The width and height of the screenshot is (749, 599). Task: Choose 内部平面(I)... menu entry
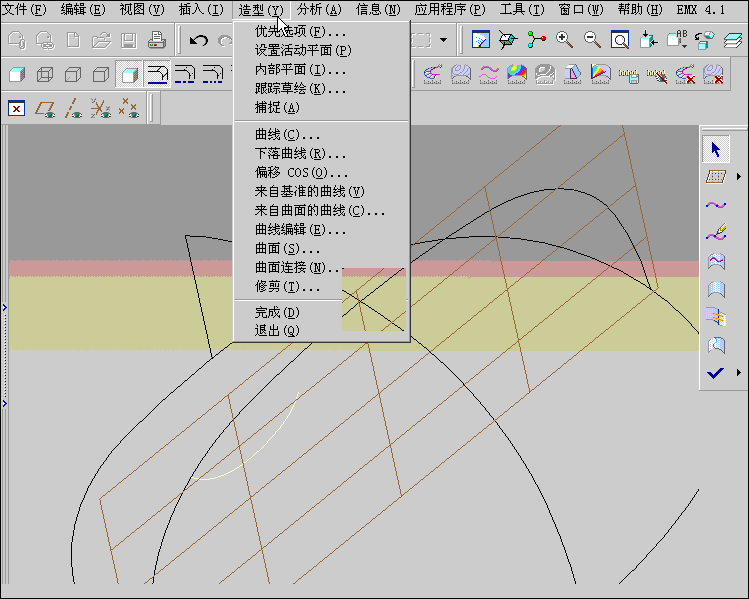click(x=321, y=70)
